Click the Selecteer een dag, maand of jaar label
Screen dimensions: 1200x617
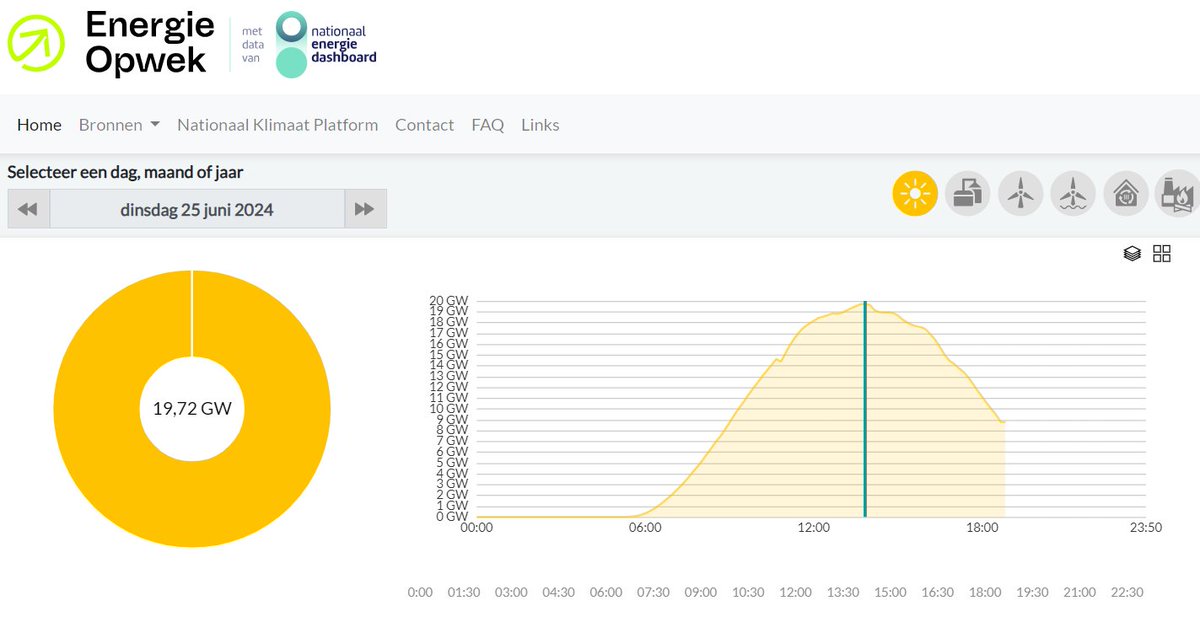pos(125,172)
